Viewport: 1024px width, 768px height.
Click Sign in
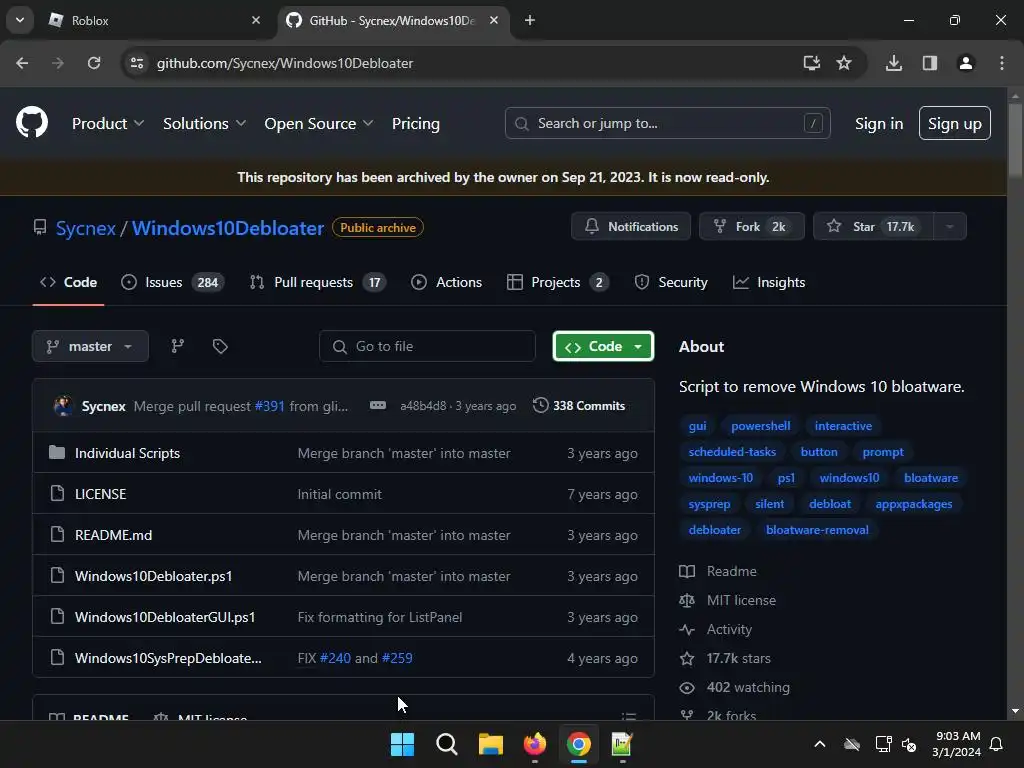879,123
